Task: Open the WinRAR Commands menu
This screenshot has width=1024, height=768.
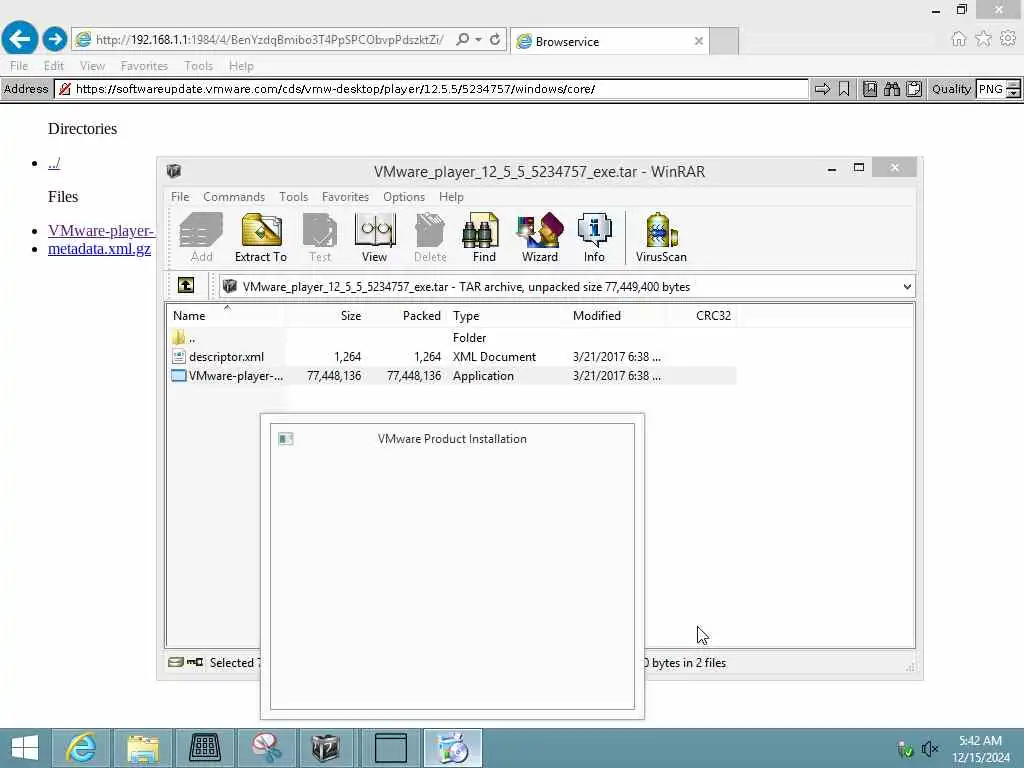Action: (234, 197)
